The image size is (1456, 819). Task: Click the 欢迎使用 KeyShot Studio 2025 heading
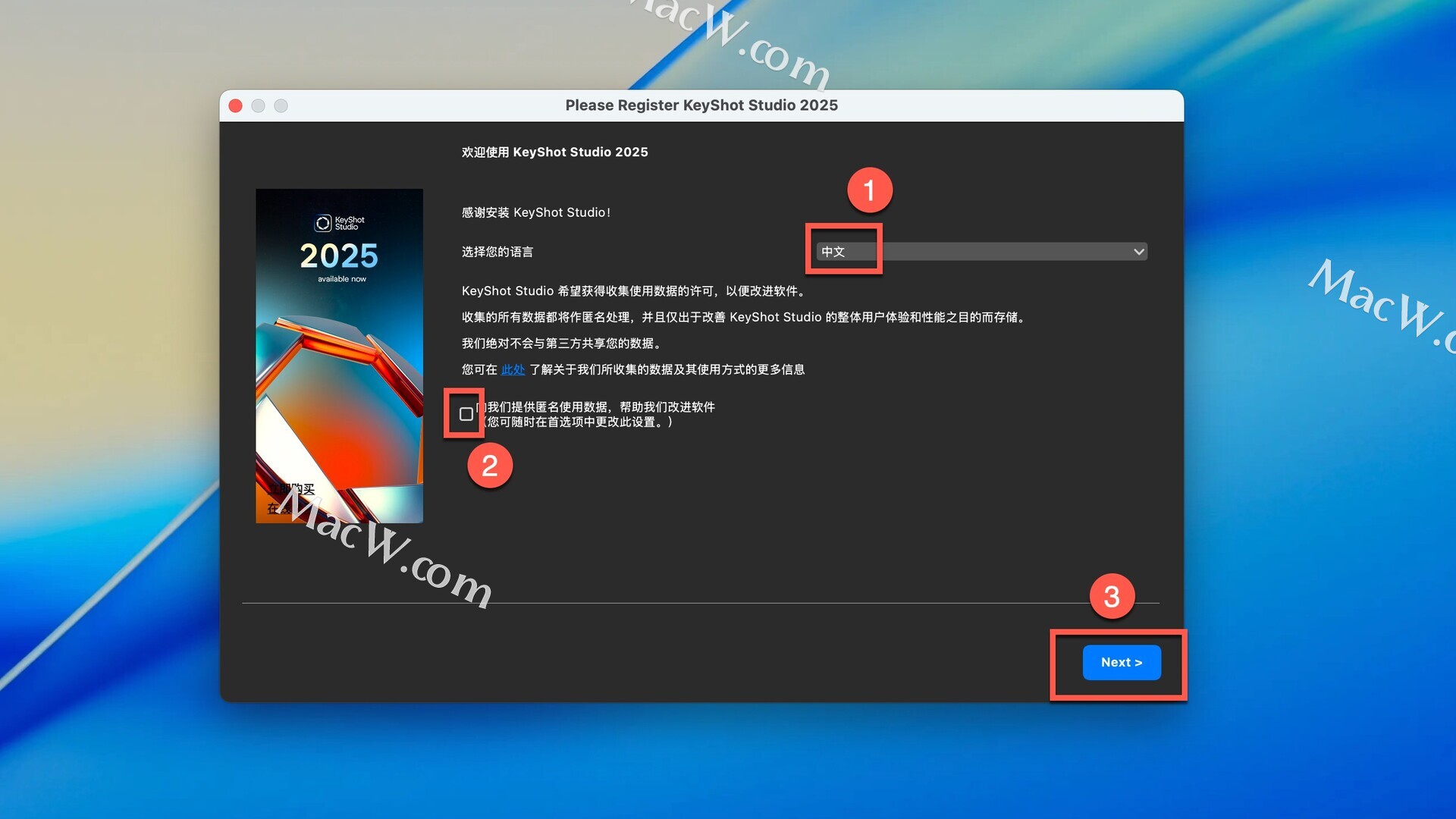tap(554, 152)
